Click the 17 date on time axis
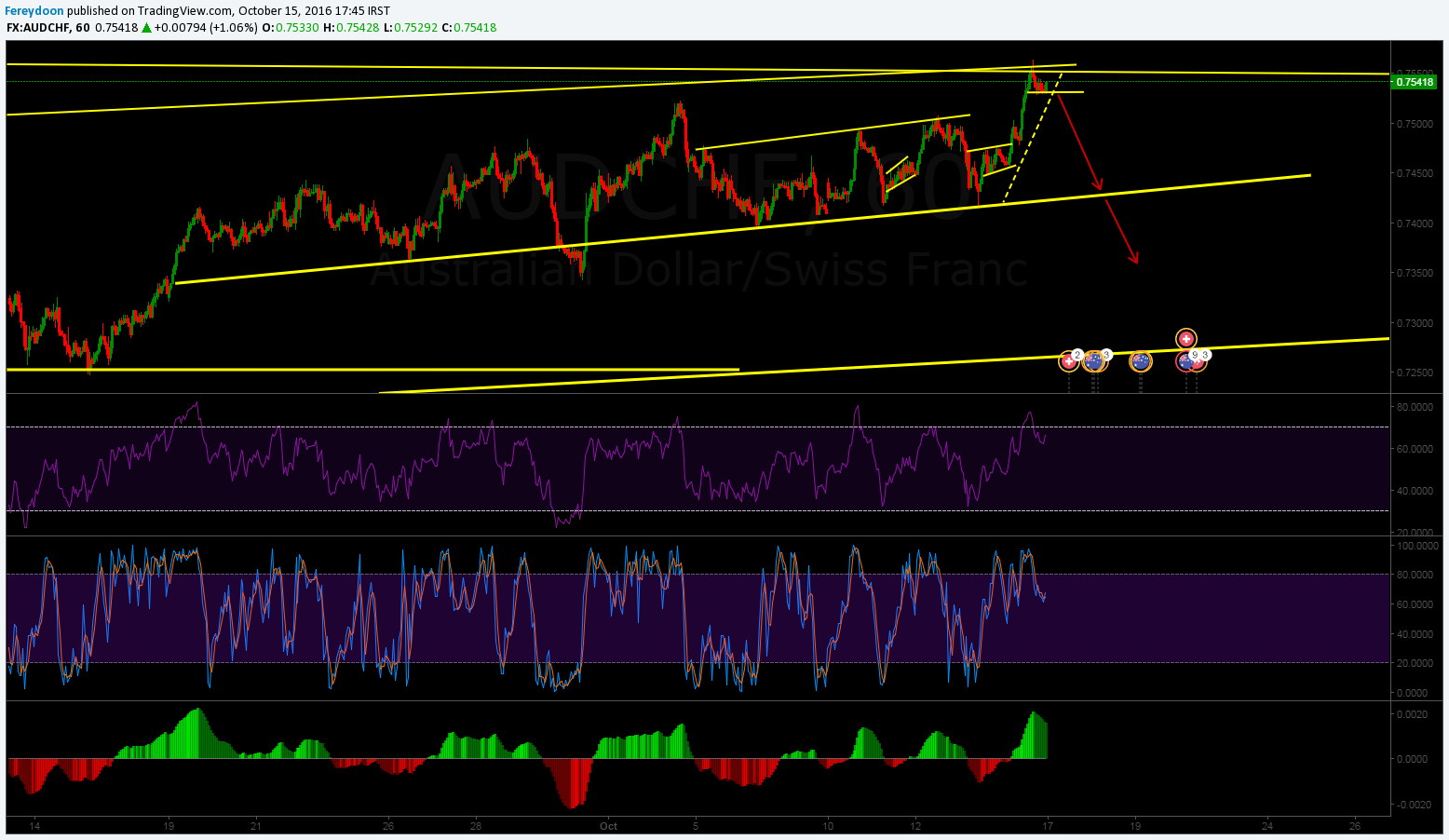Image resolution: width=1449 pixels, height=840 pixels. pyautogui.click(x=1048, y=826)
